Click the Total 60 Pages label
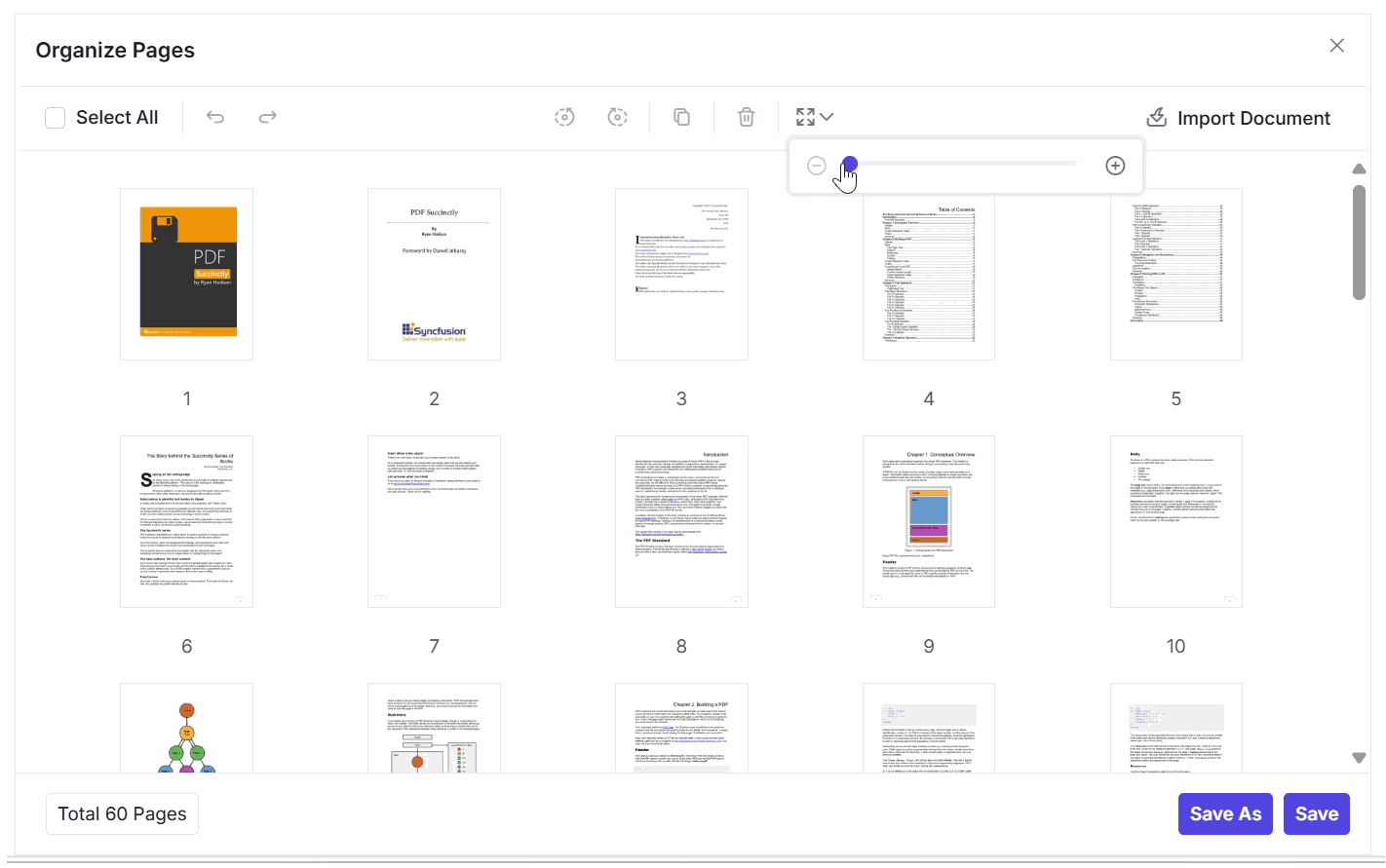The width and height of the screenshot is (1386, 868). click(x=121, y=813)
